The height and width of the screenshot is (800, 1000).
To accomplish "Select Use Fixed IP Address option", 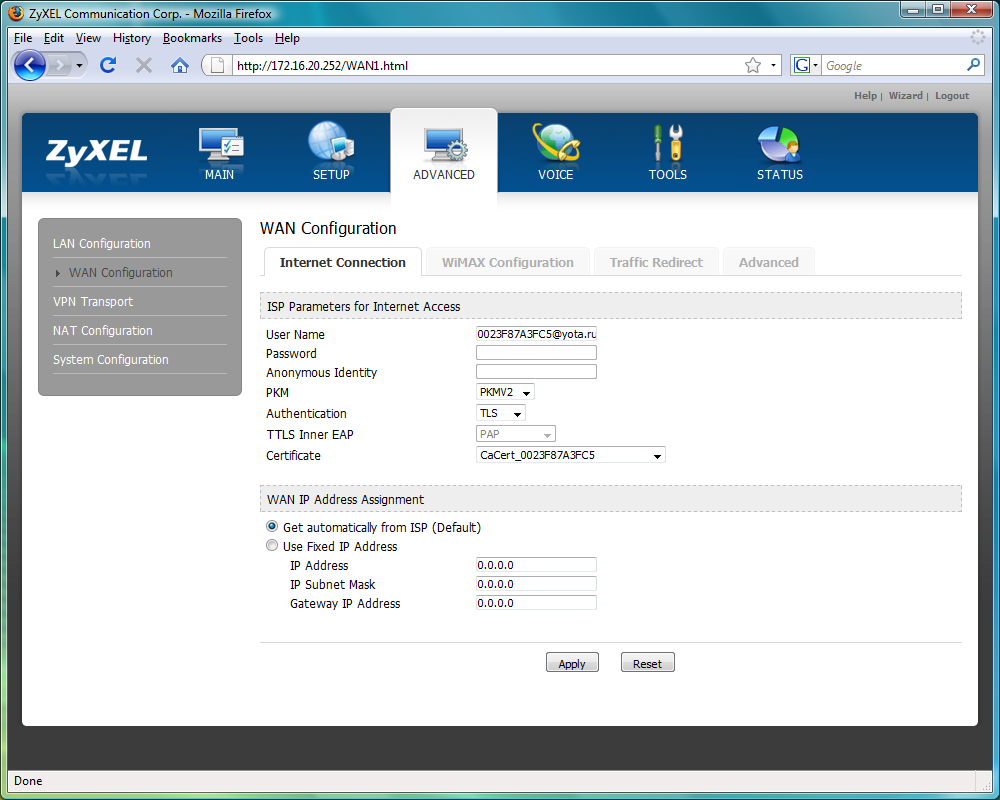I will coord(272,546).
